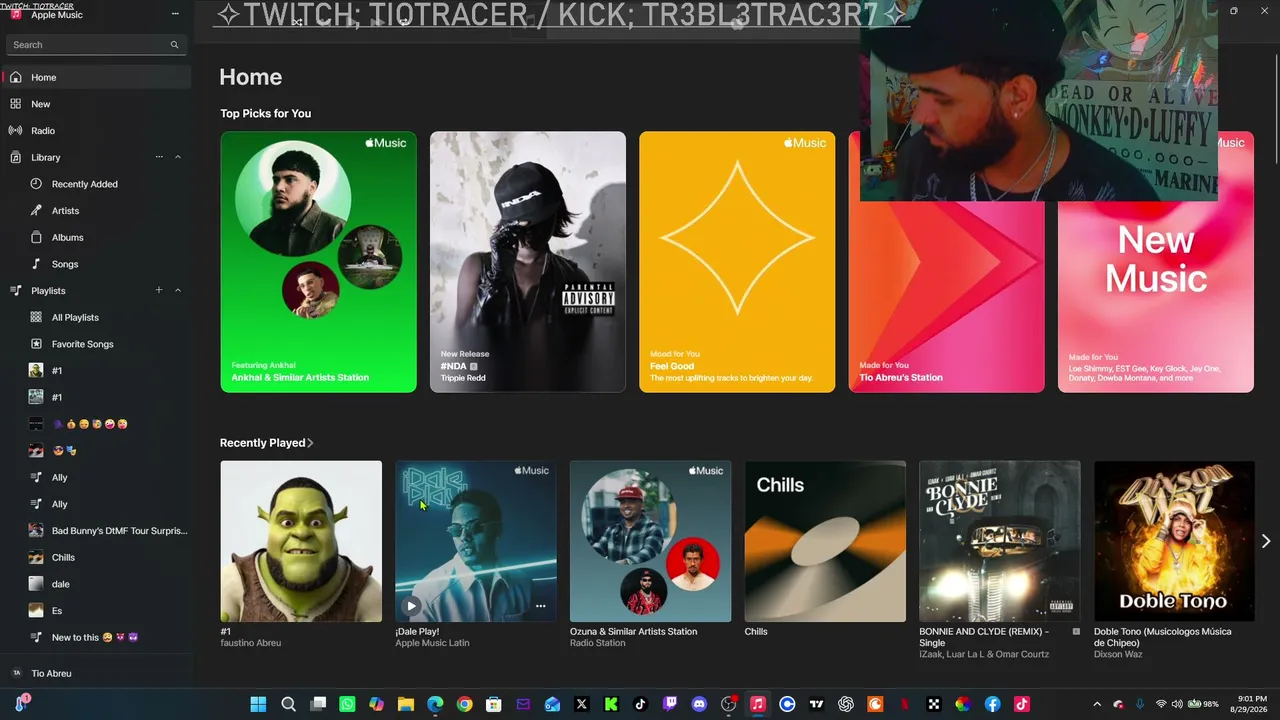Open more options on ¡Dale Play! cover
The image size is (1280, 720).
tap(540, 606)
